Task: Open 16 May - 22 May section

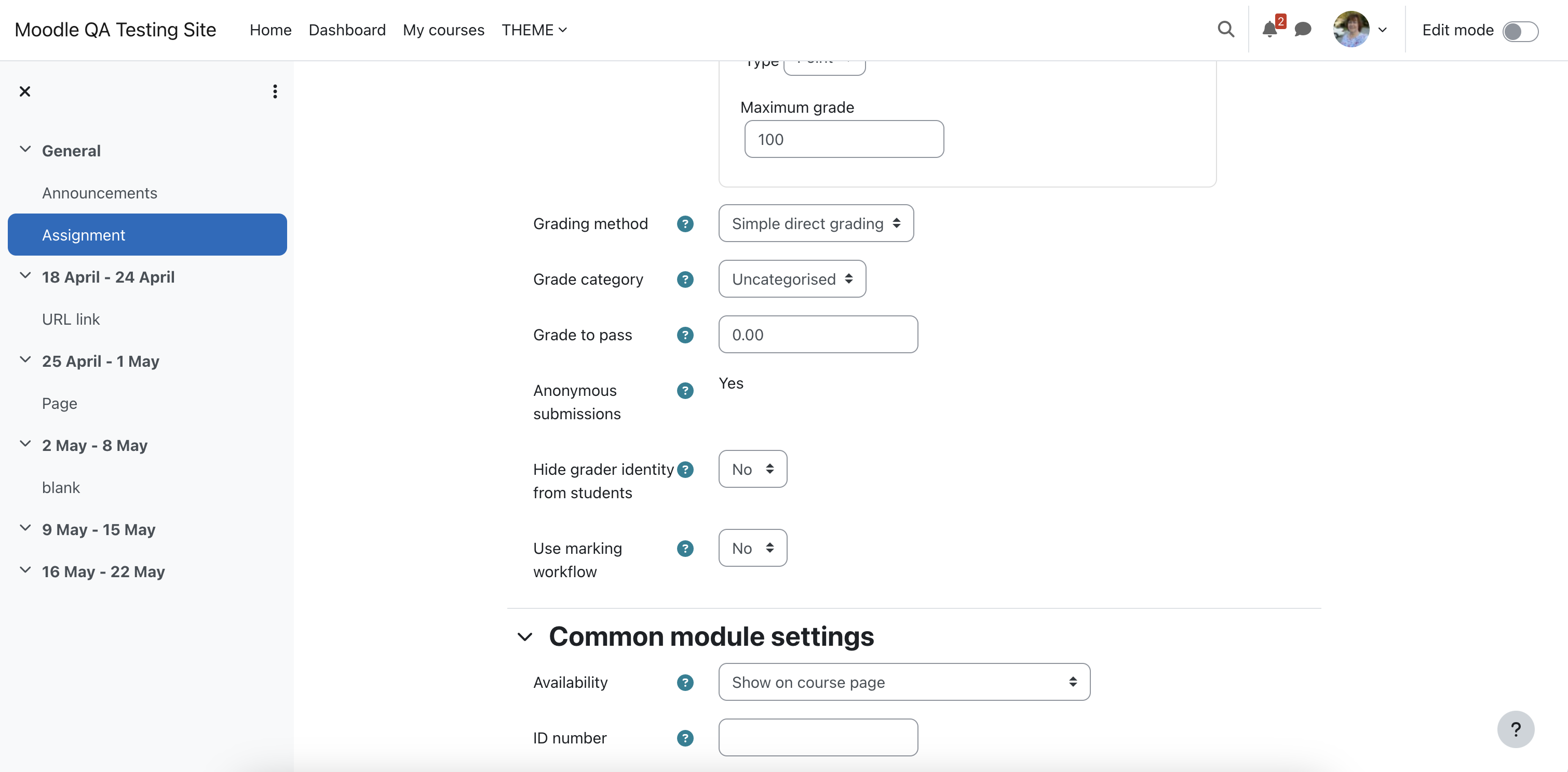Action: [103, 571]
